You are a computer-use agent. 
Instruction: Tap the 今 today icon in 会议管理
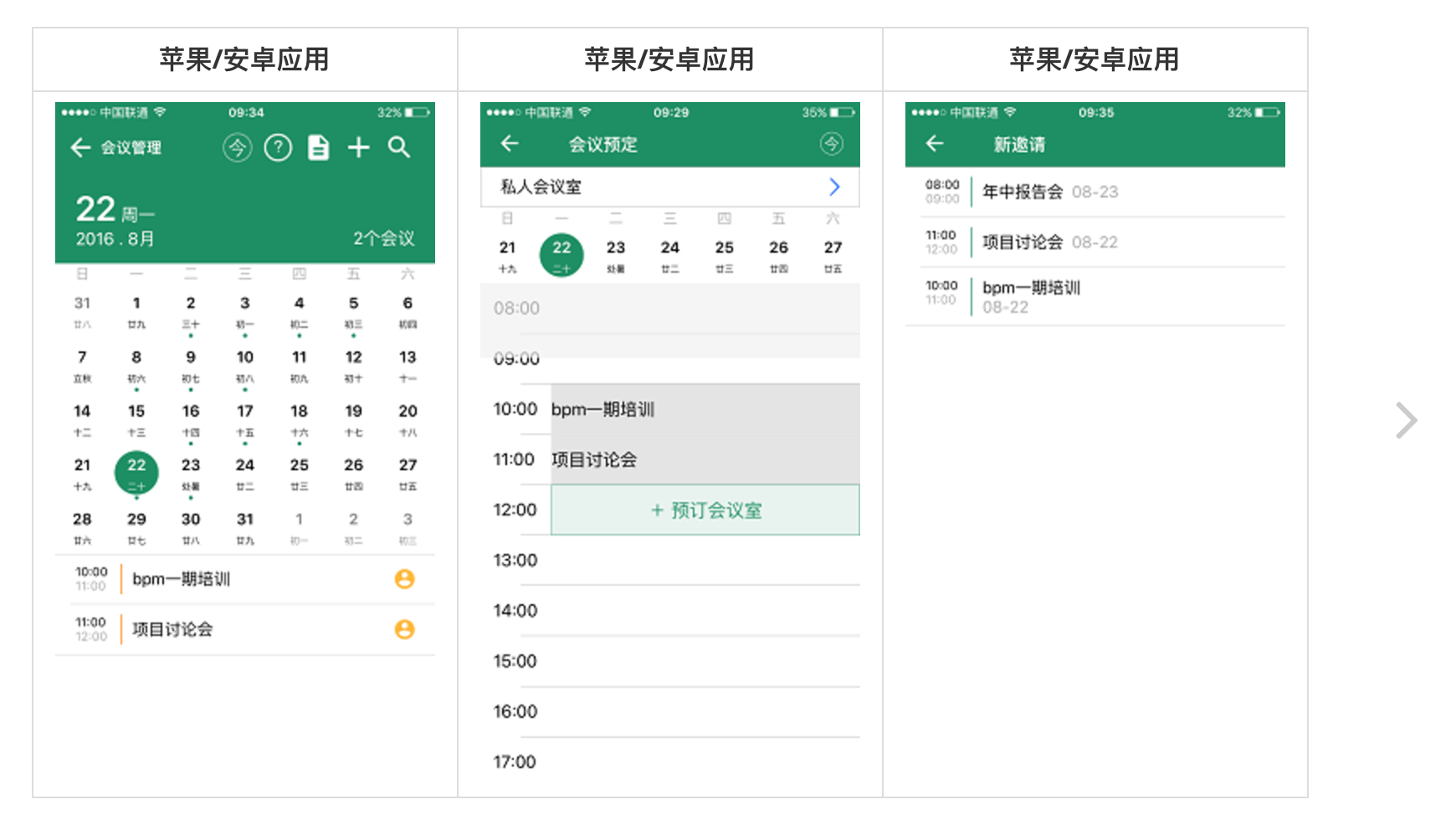point(238,148)
